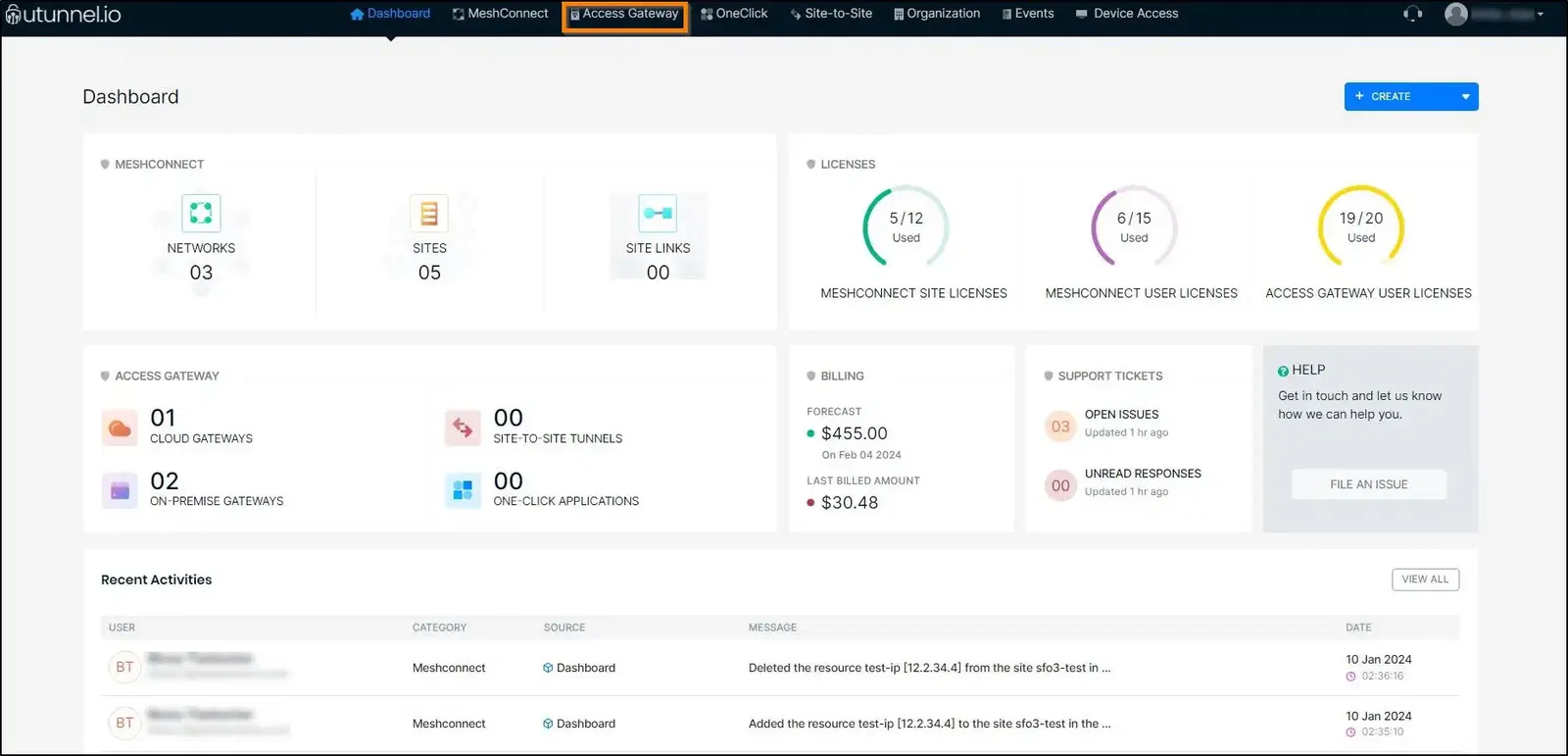Click the Meshconnect category in the Added-resource row
The image size is (1568, 756).
449,724
